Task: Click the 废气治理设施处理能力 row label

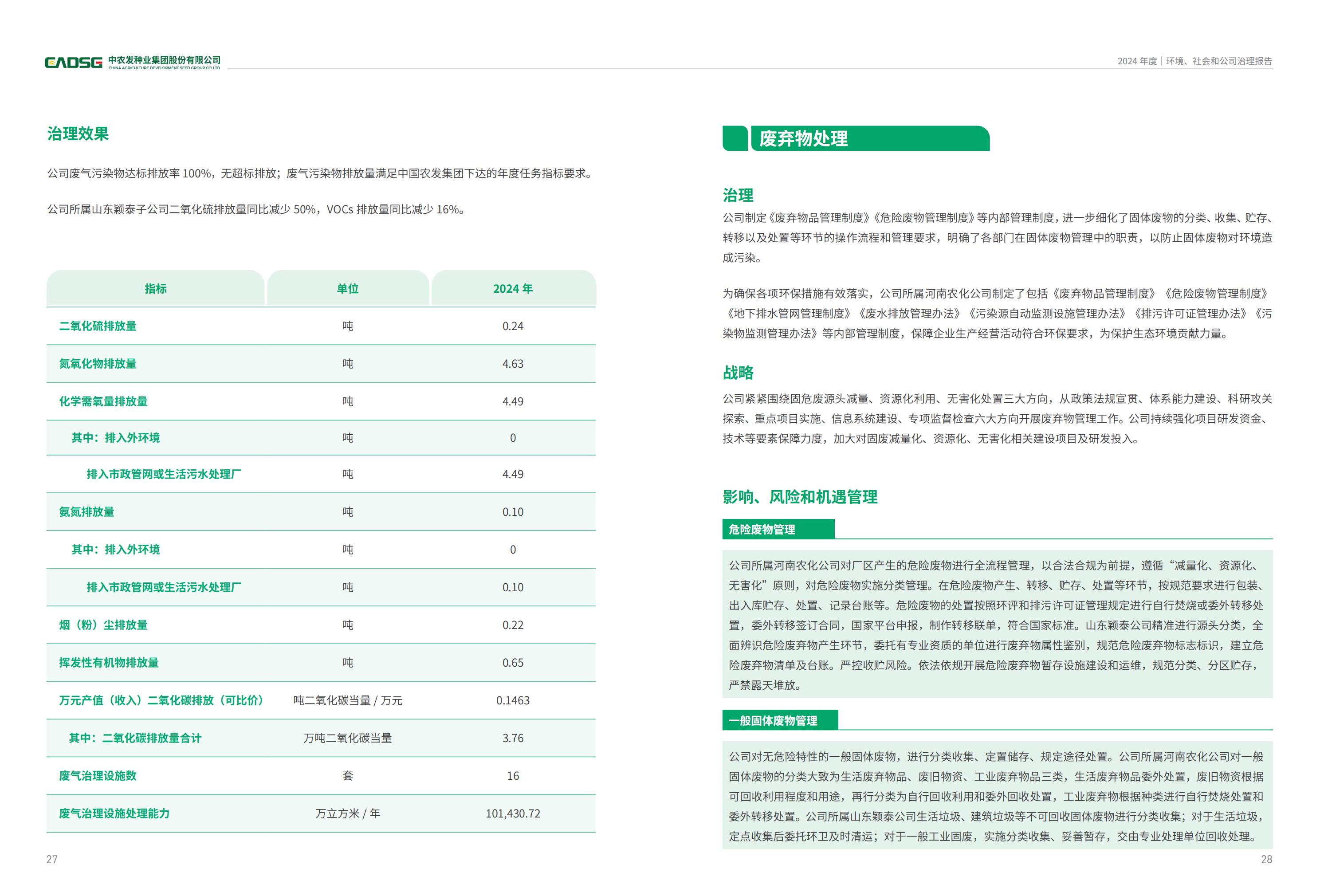Action: click(x=114, y=813)
